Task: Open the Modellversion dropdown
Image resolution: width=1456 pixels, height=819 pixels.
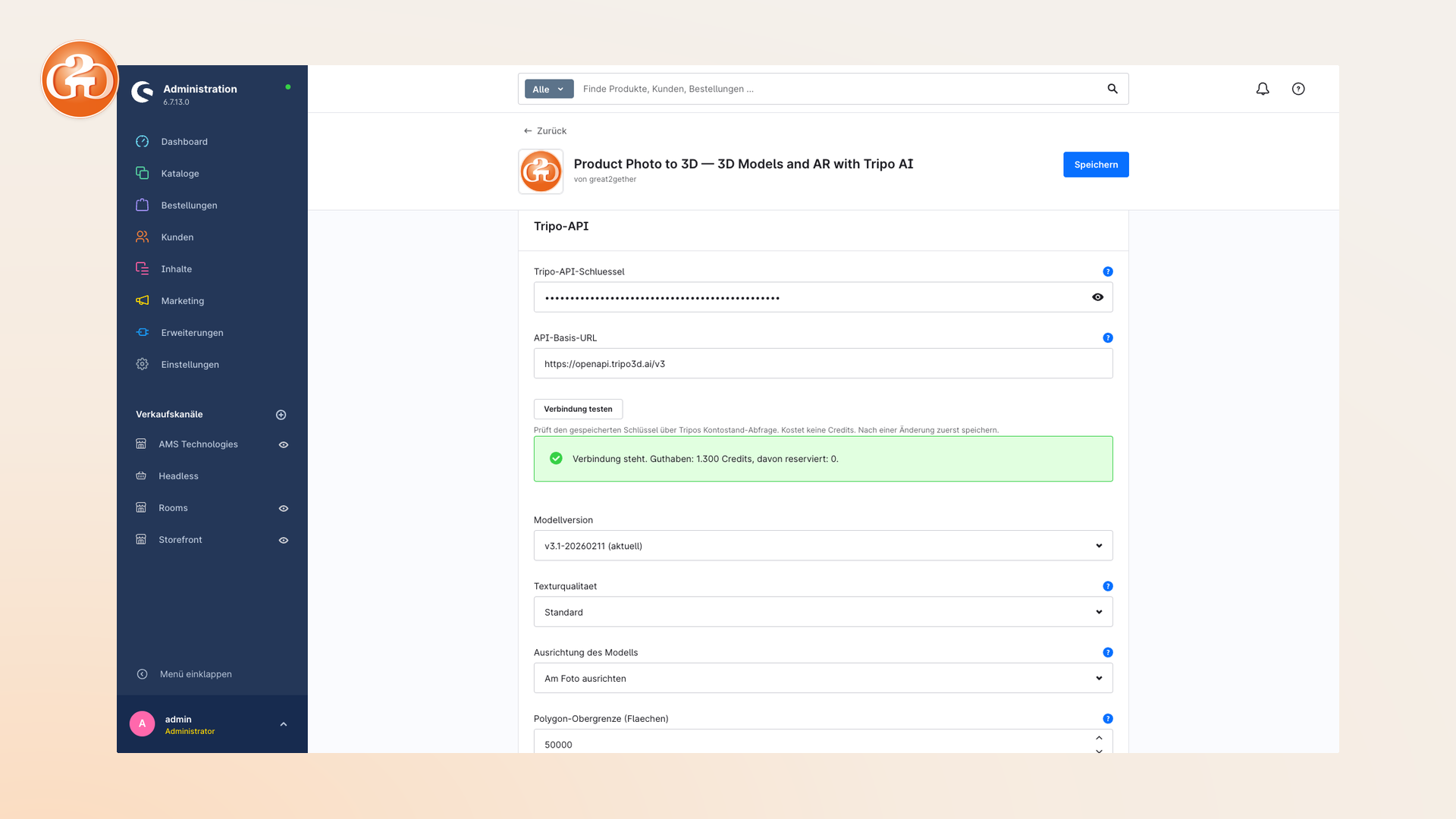Action: pyautogui.click(x=823, y=546)
